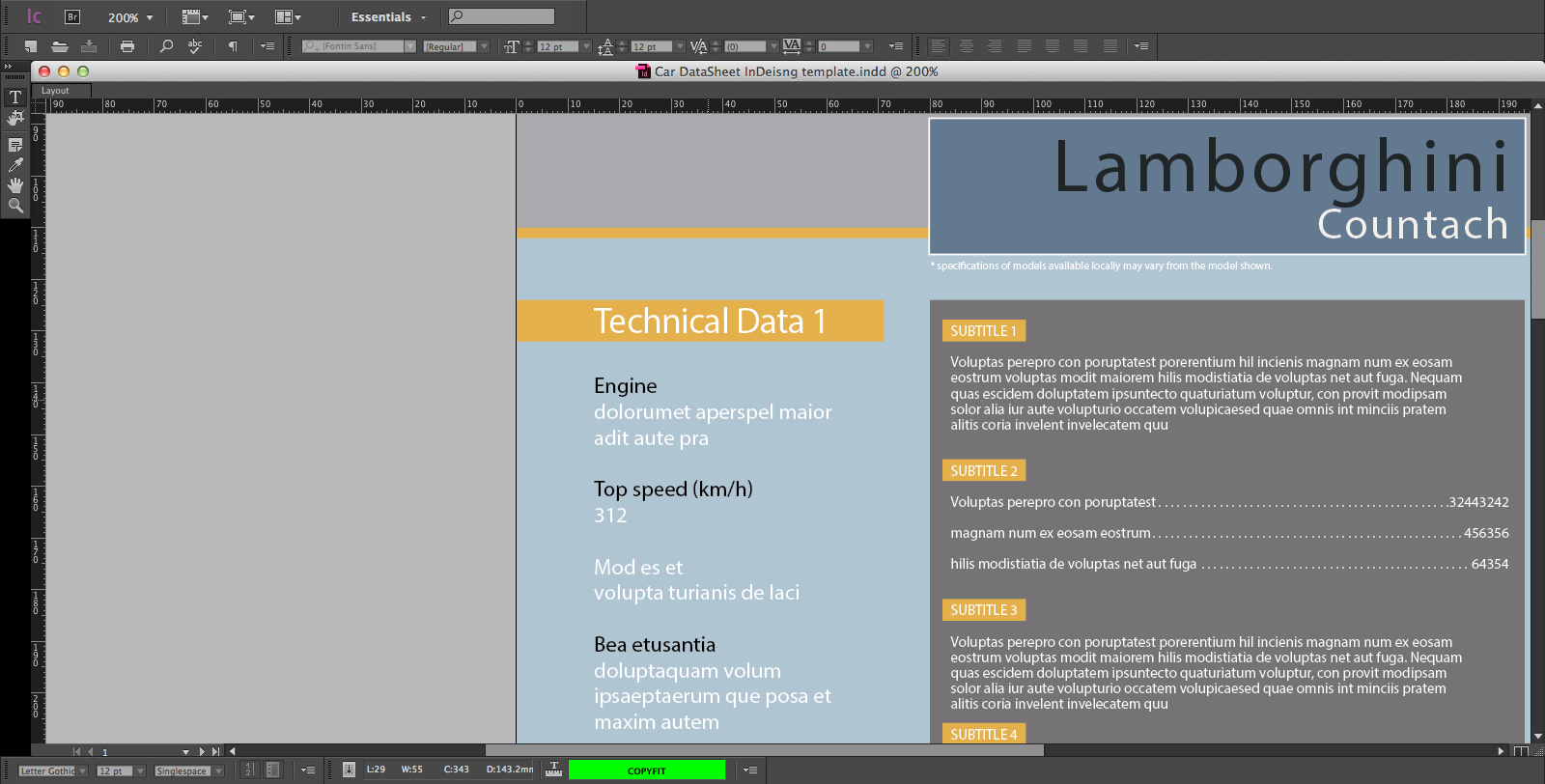
Task: Select the Eyedropper tool
Action: (x=15, y=165)
